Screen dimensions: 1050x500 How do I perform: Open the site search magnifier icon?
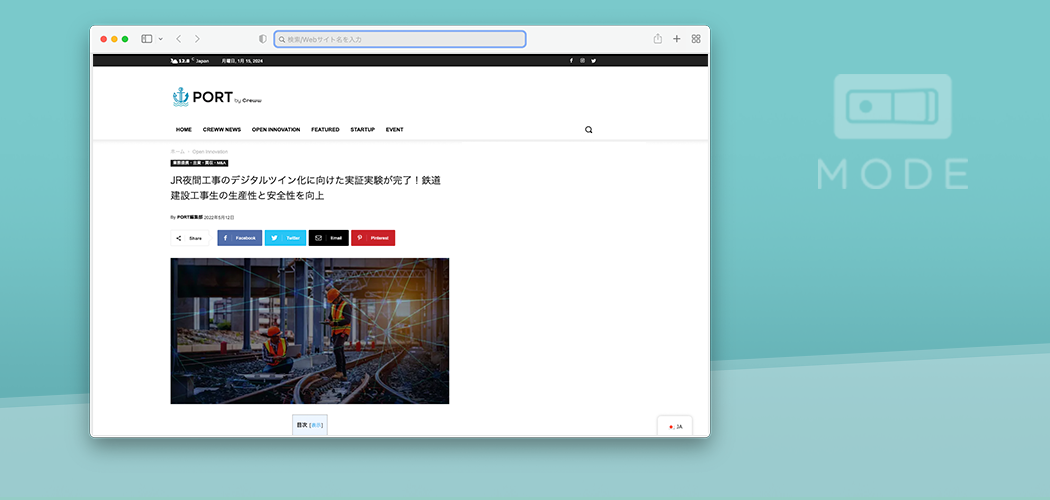(588, 129)
